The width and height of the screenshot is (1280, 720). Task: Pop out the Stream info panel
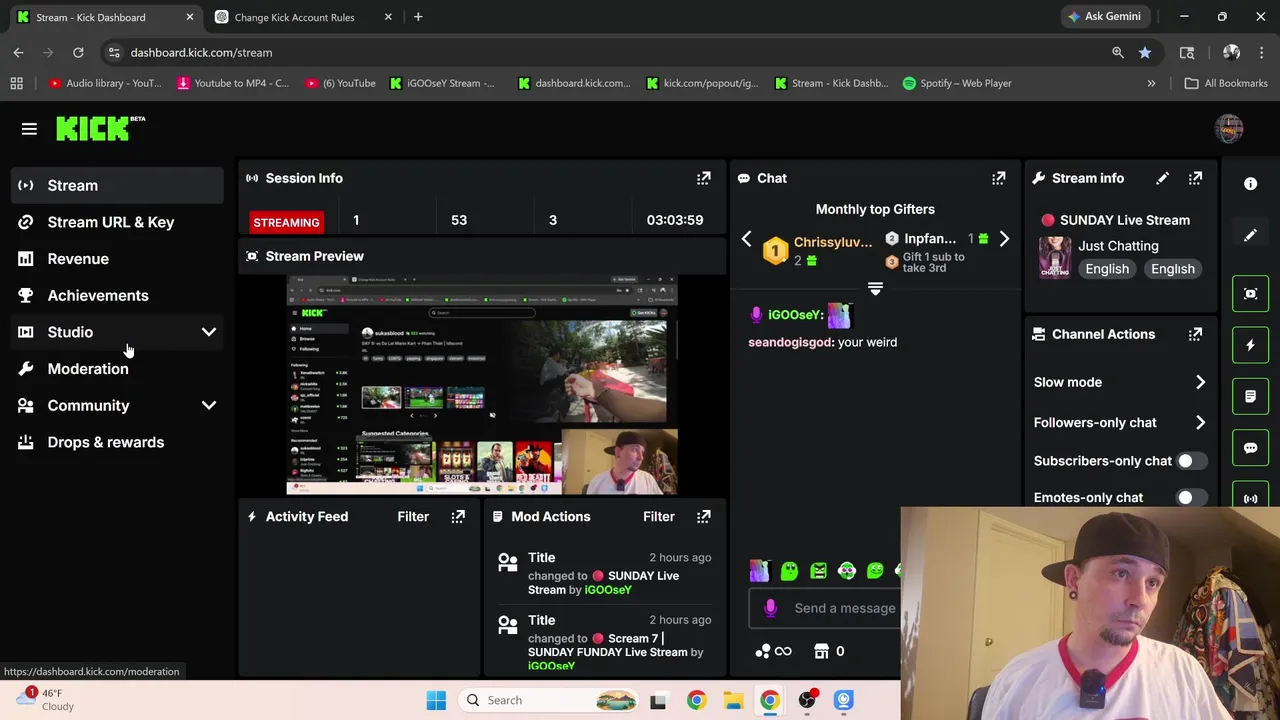tap(1196, 178)
